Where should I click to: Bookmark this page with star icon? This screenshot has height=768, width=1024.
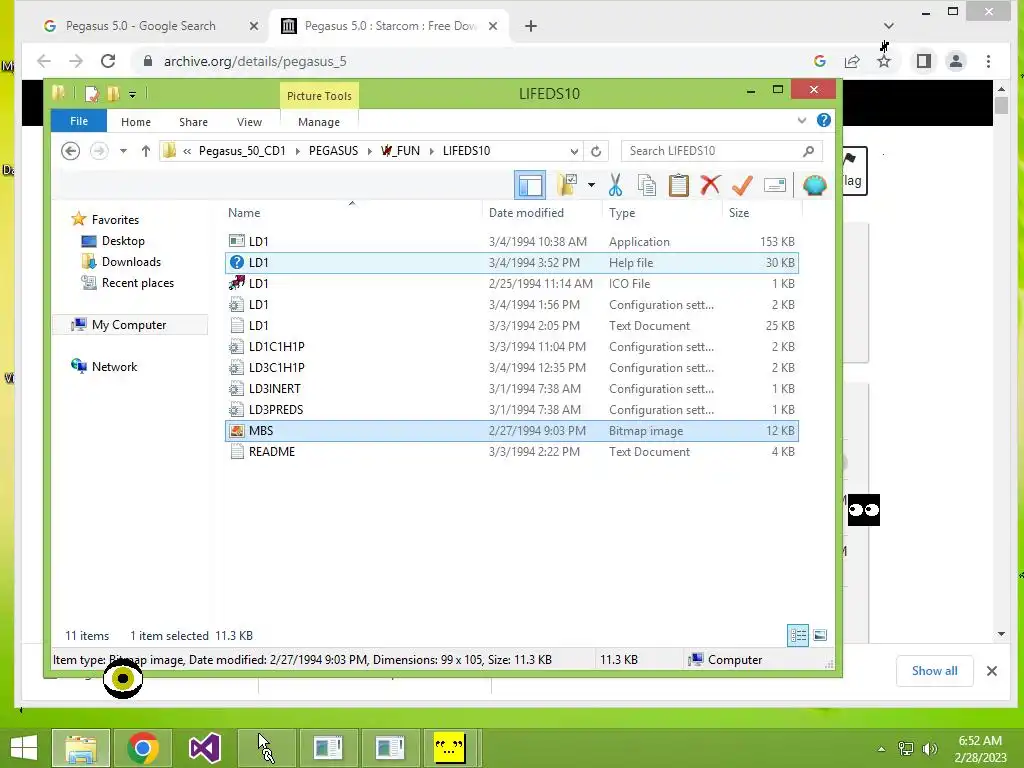tap(884, 61)
